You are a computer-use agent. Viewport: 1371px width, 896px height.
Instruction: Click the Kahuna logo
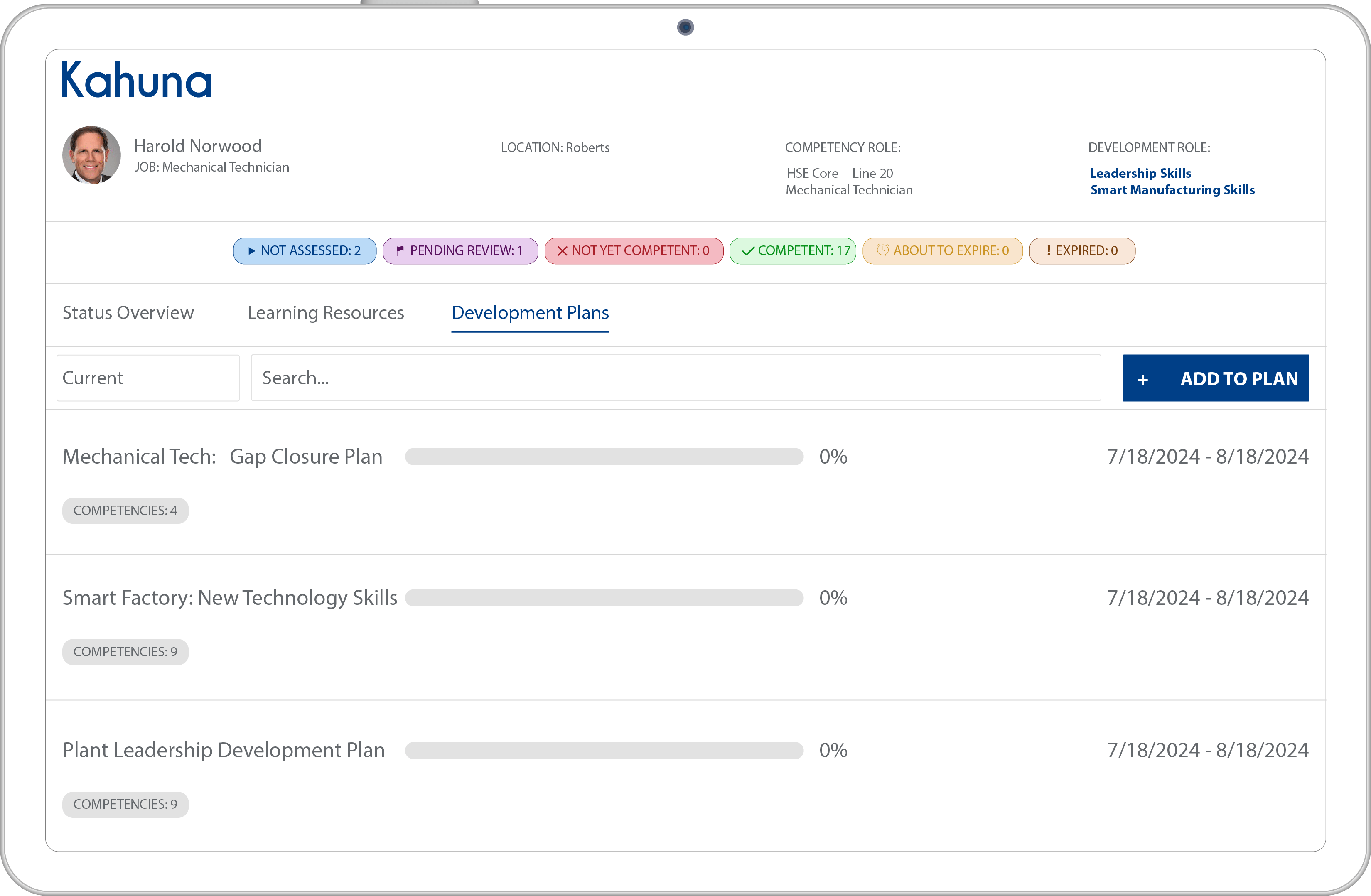click(137, 79)
